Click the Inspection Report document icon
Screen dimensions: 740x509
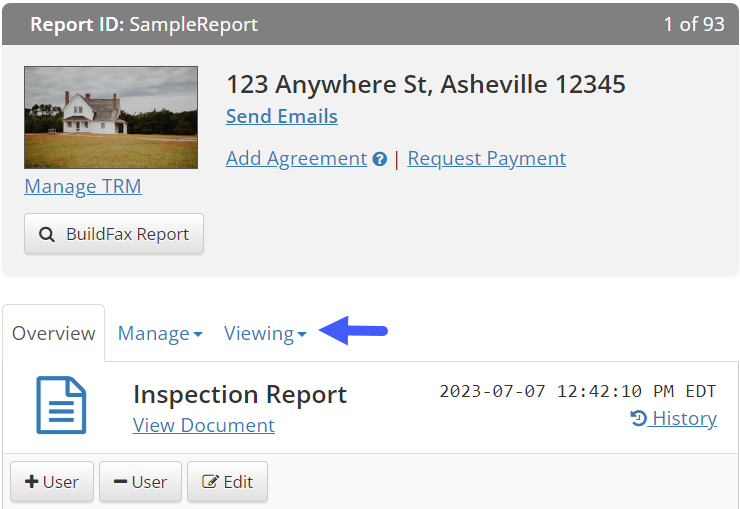point(61,405)
